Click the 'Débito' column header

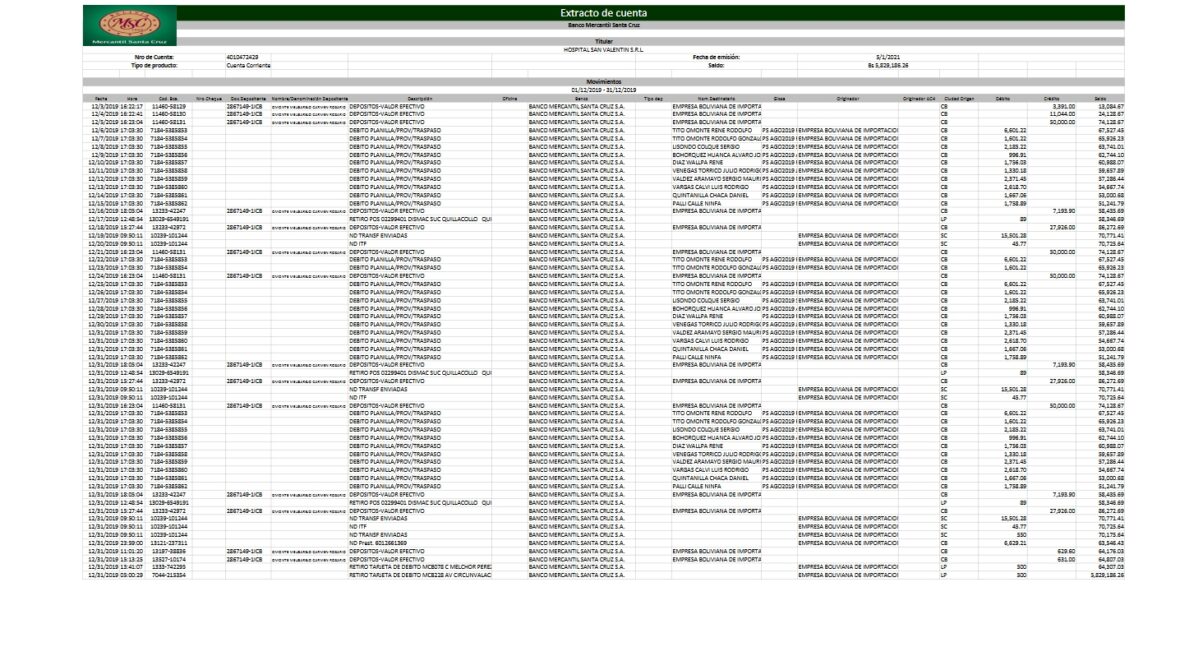point(1002,99)
